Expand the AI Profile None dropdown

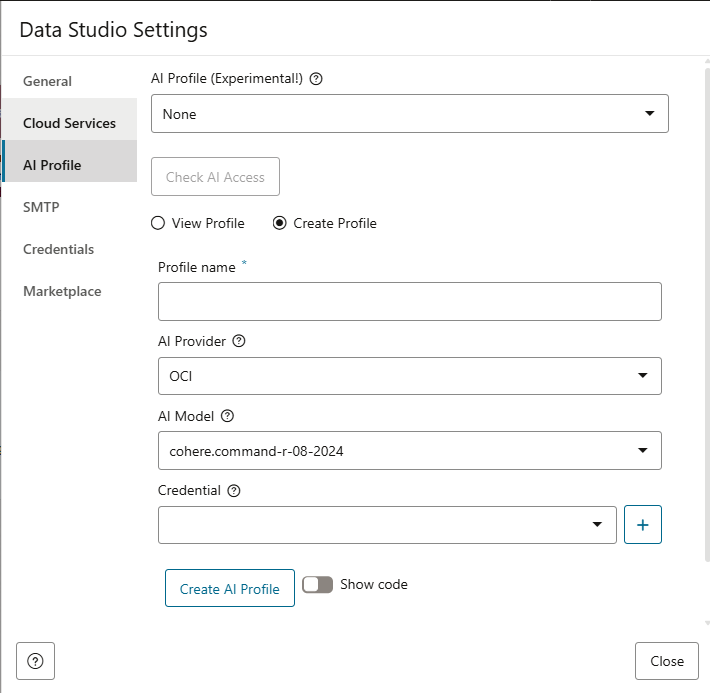pyautogui.click(x=409, y=114)
